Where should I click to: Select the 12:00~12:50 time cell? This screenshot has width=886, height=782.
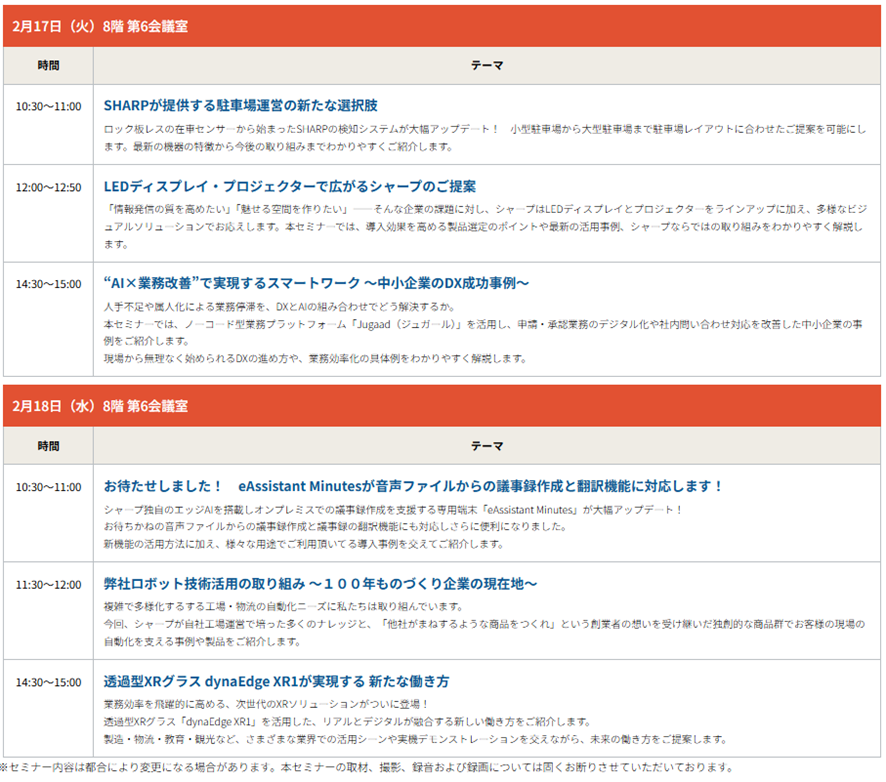[x=48, y=187]
